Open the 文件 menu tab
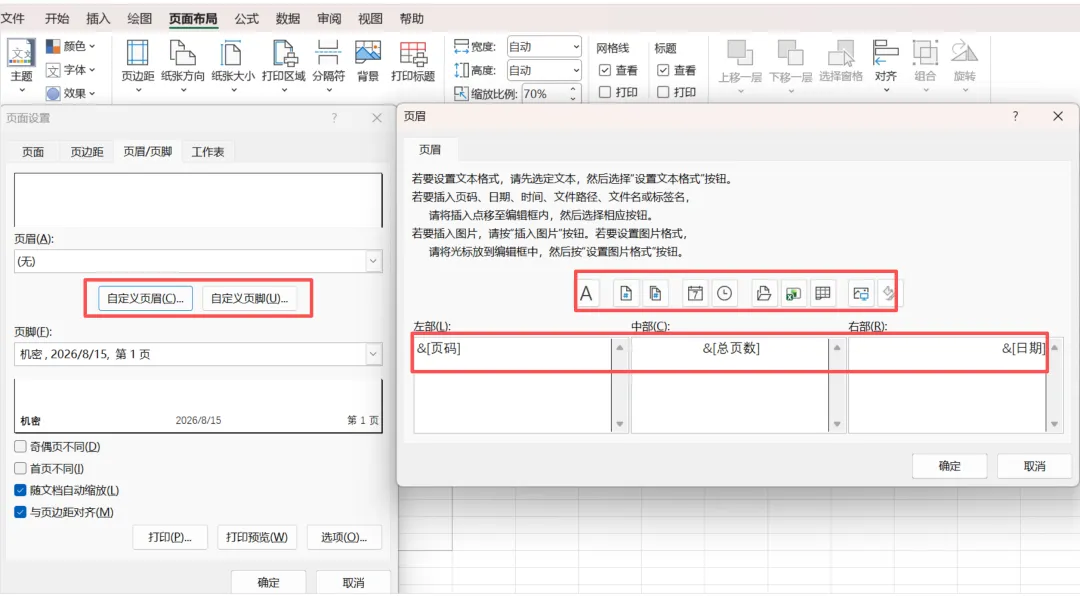The height and width of the screenshot is (602, 1080). 12,19
